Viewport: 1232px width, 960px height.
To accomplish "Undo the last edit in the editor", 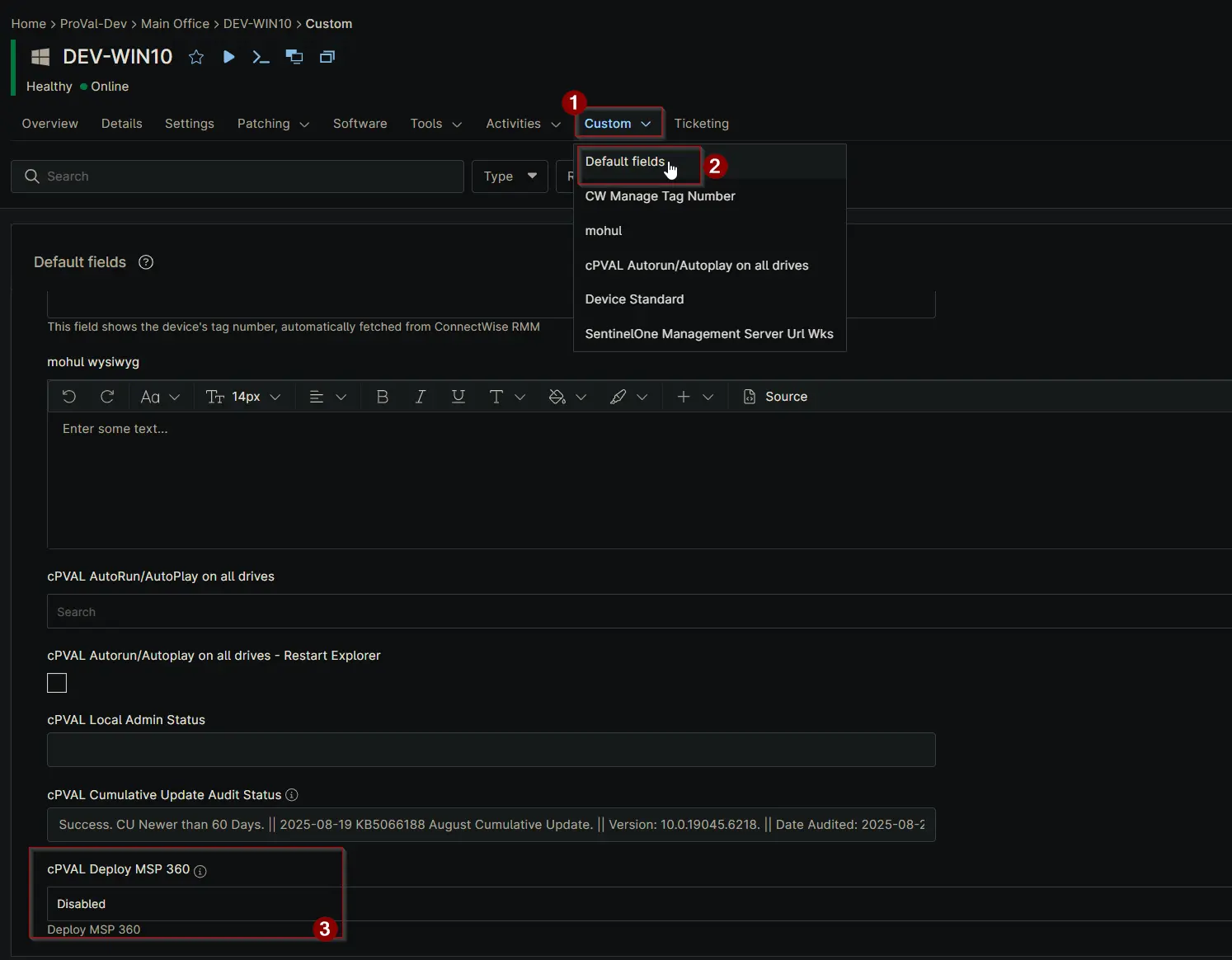I will [x=69, y=397].
